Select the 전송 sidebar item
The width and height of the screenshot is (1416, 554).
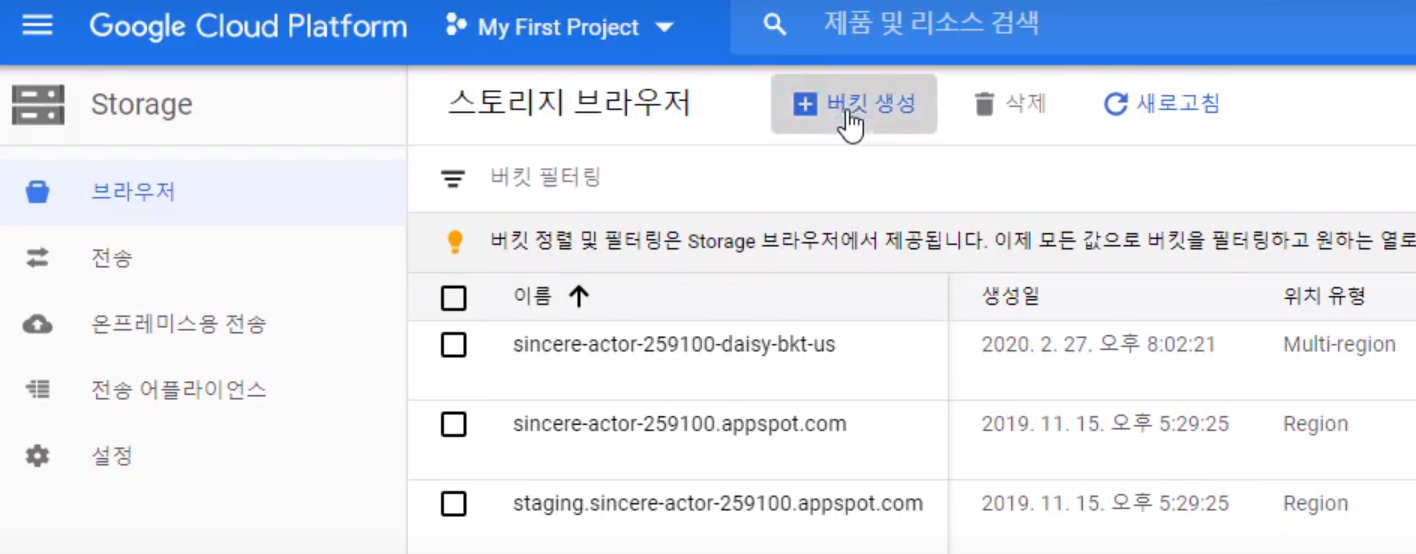(204, 258)
